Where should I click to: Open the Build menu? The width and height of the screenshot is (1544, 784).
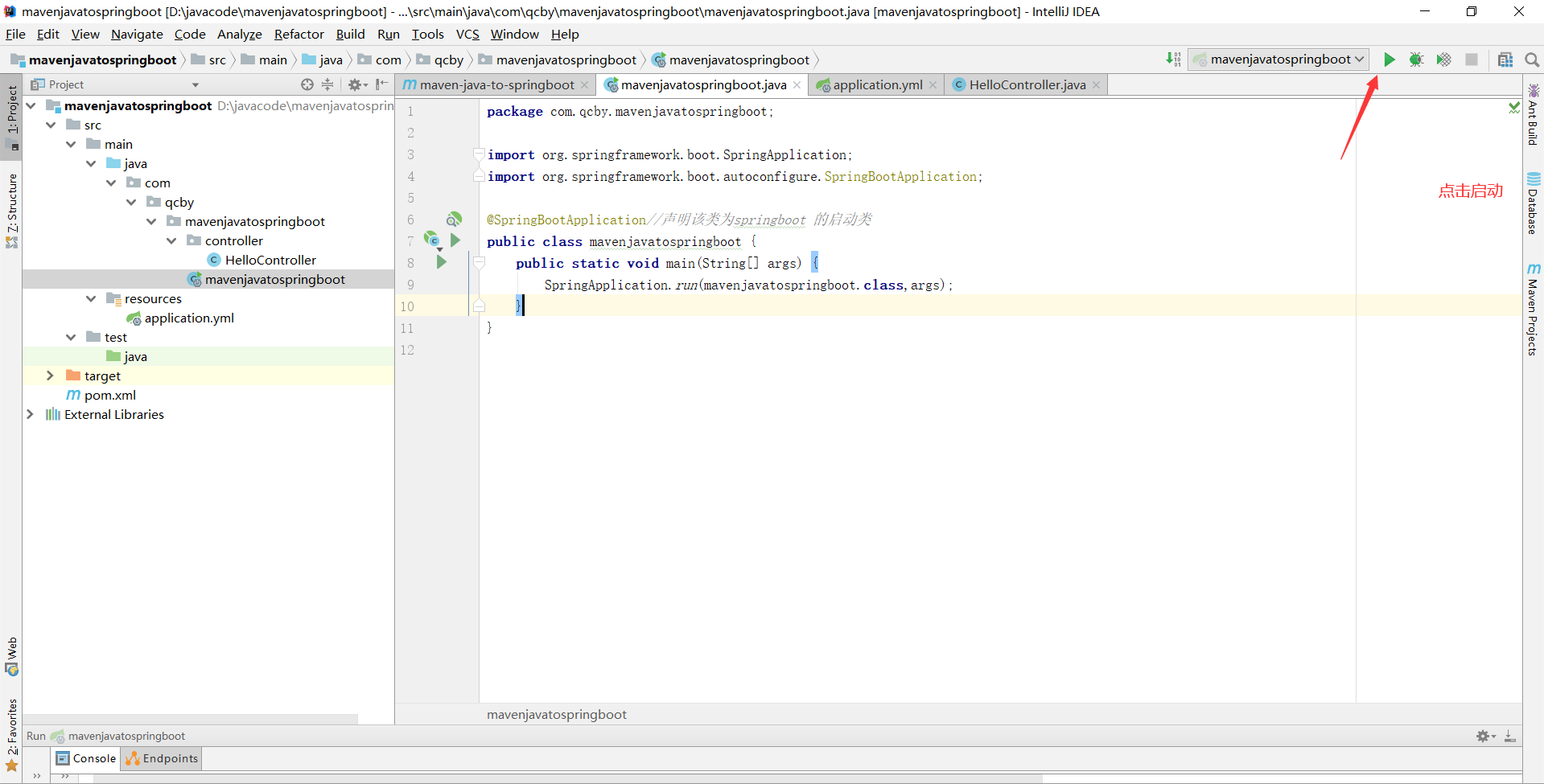coord(350,34)
